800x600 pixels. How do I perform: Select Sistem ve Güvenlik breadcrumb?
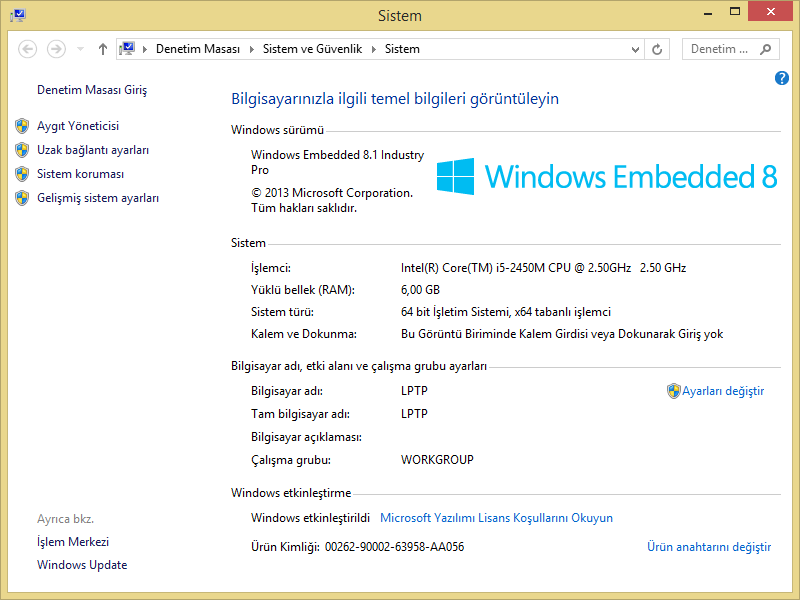pyautogui.click(x=312, y=49)
